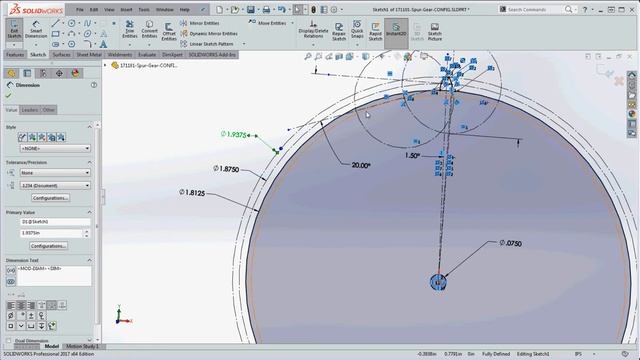Open the Insert menu
Screen dimensions: 640x360
point(126,9)
